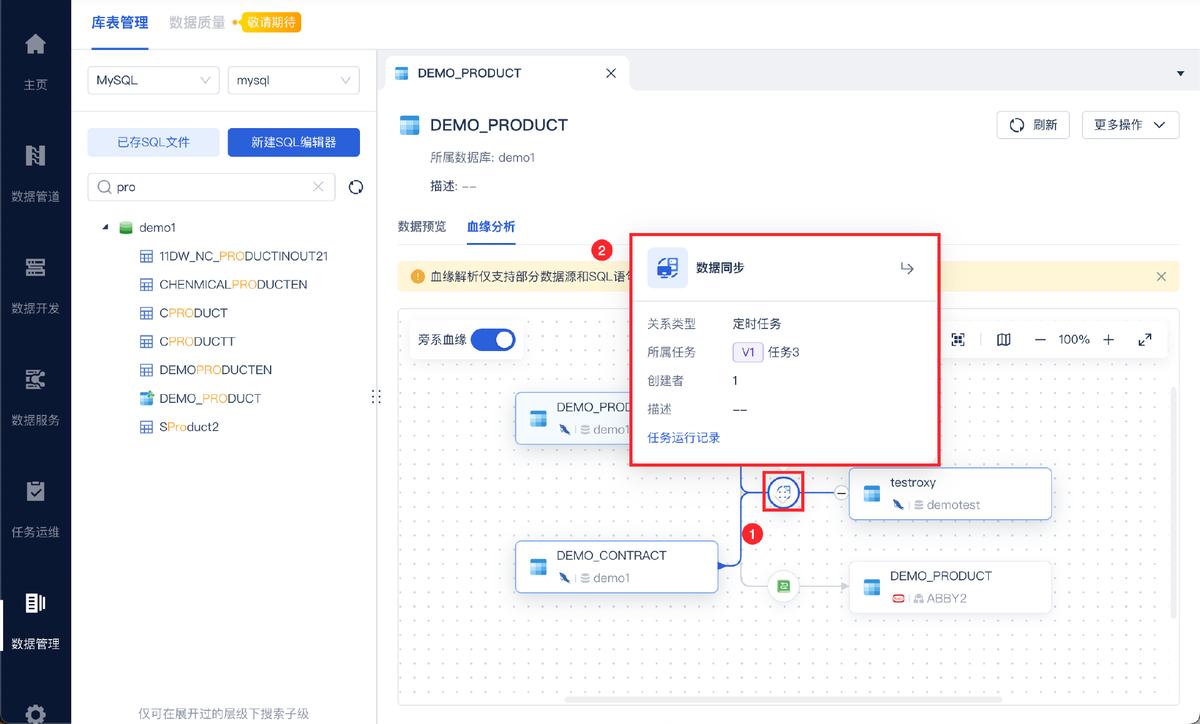Click the 敬请期待 badge

(x=270, y=22)
